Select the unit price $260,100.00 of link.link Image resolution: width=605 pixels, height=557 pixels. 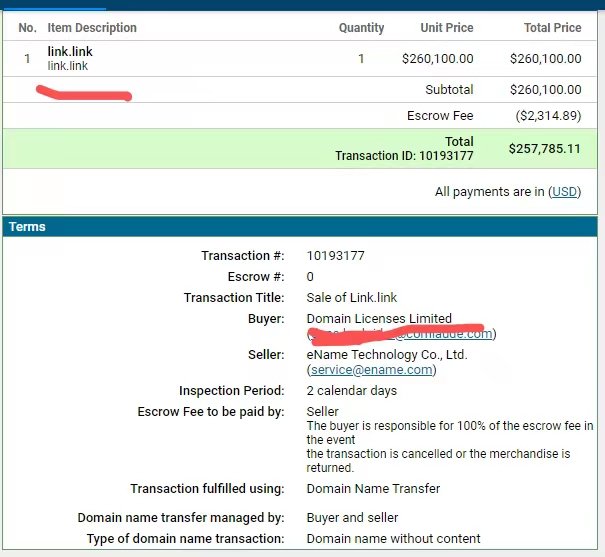coord(438,59)
